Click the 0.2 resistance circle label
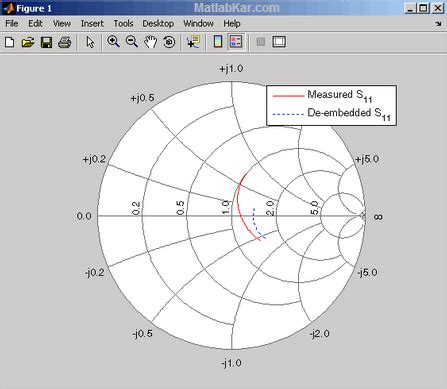 136,208
